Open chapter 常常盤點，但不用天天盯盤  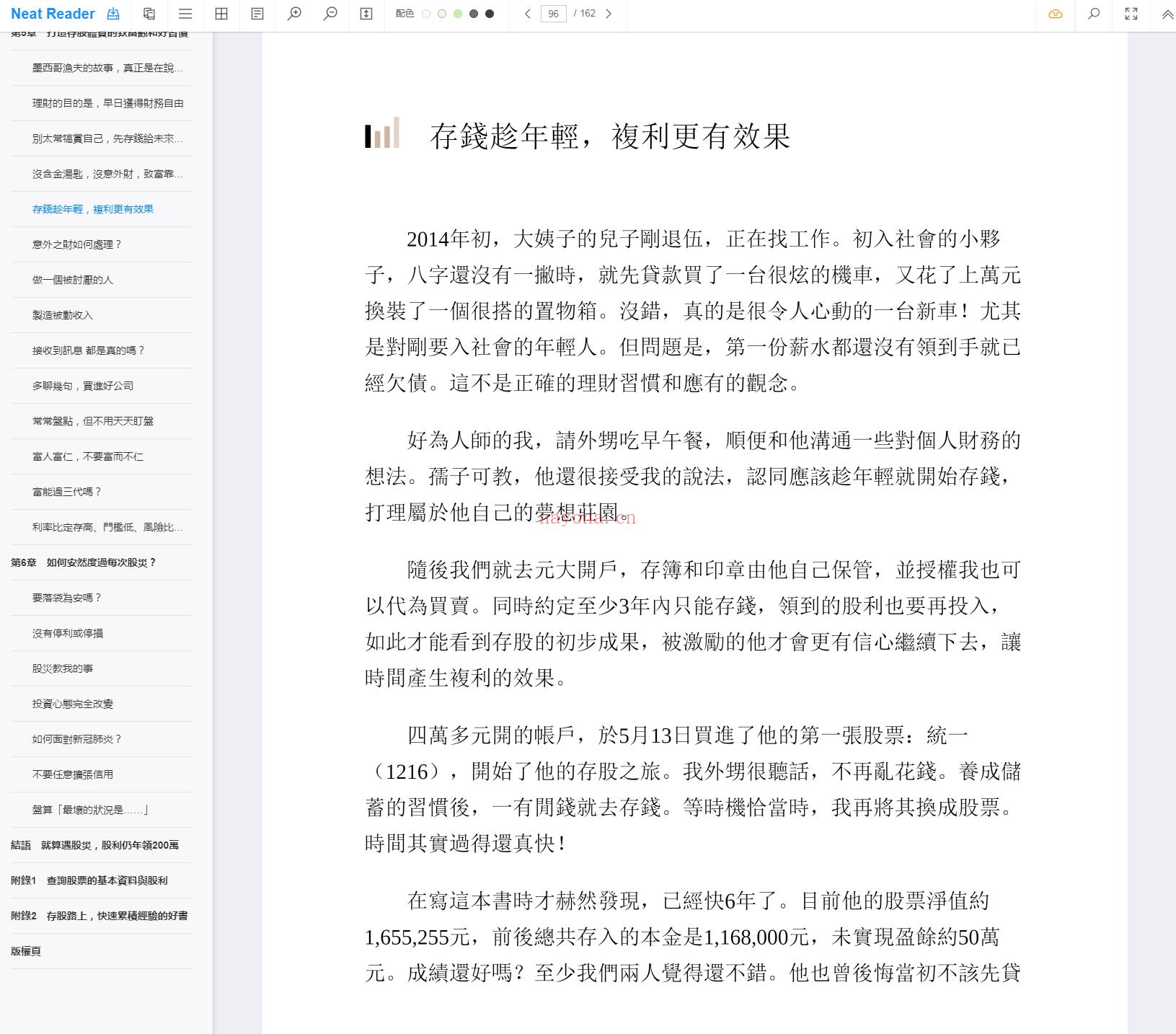click(x=93, y=421)
